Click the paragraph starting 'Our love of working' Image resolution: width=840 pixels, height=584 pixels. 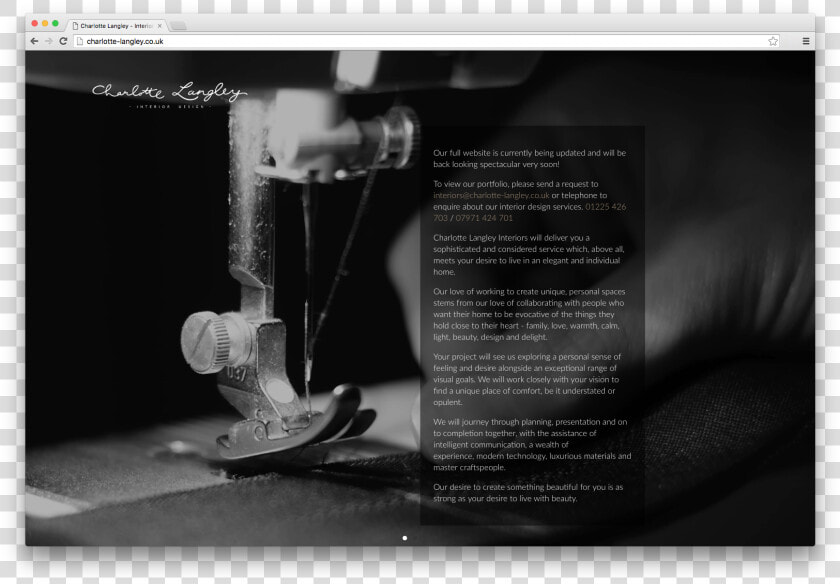pyautogui.click(x=529, y=315)
